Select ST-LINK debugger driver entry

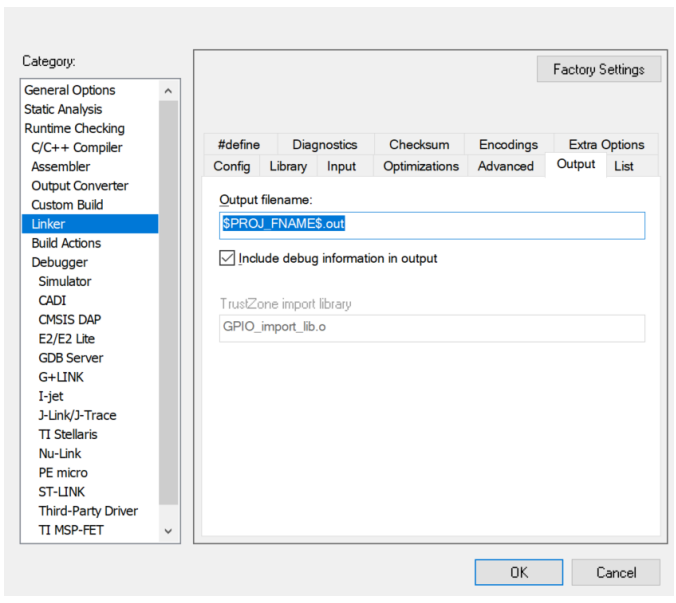(61, 491)
